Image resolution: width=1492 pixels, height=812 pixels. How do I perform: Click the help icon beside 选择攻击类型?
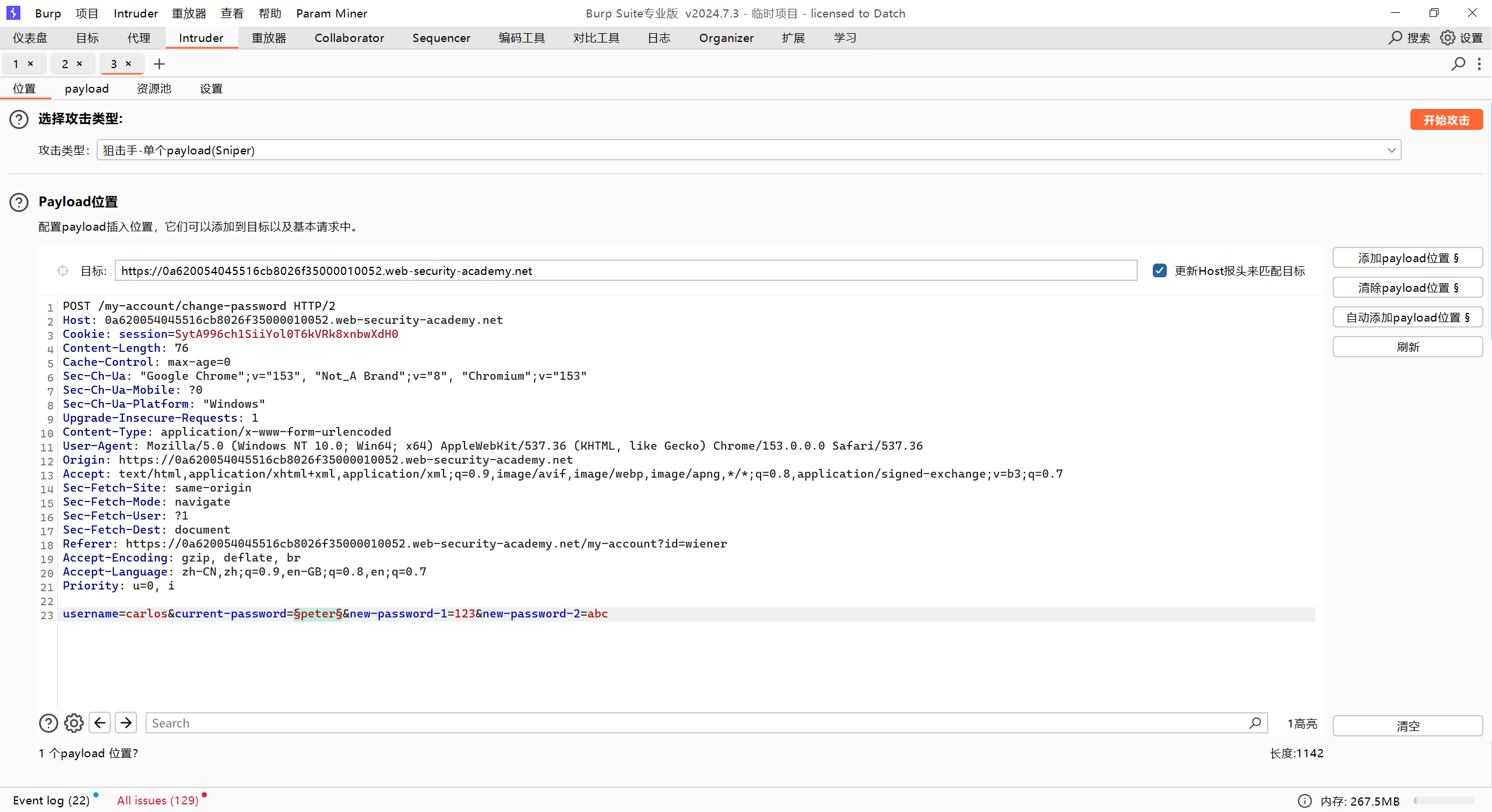click(x=19, y=119)
